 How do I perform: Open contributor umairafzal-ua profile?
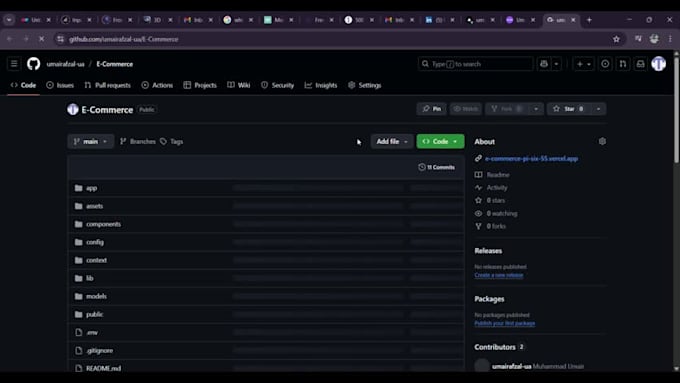[x=512, y=366]
